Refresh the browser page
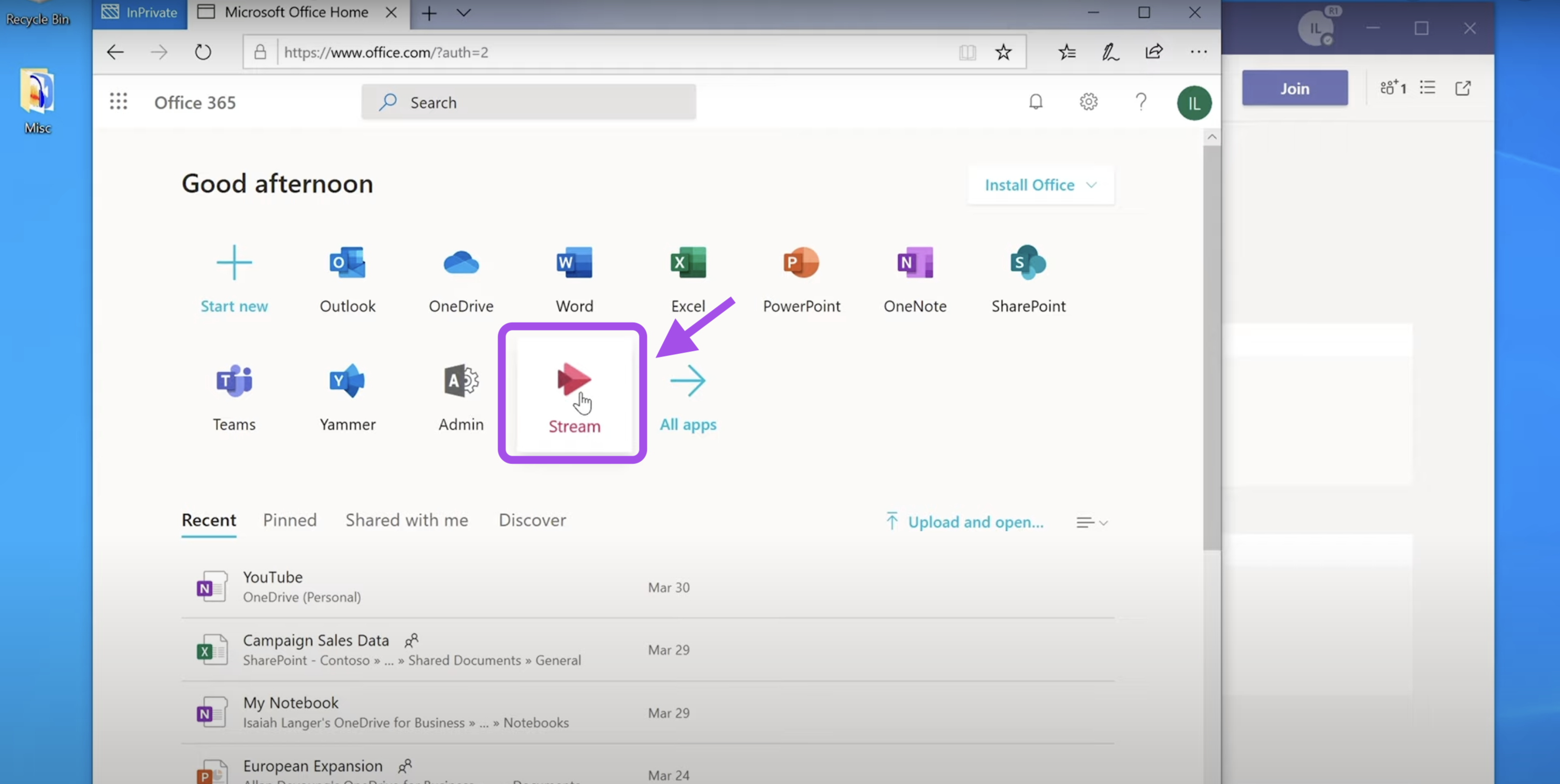The width and height of the screenshot is (1560, 784). [x=203, y=52]
